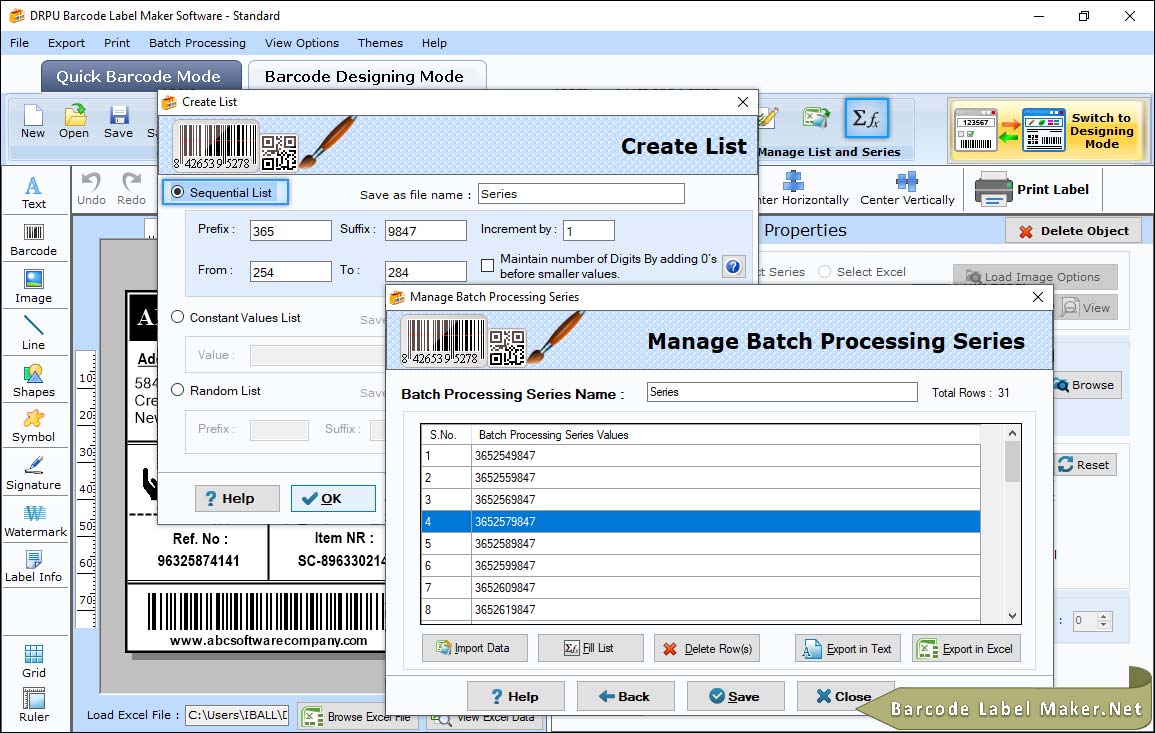Screen dimensions: 1155x733
Task: Click the Batch Processing Series Name field
Action: [x=782, y=392]
